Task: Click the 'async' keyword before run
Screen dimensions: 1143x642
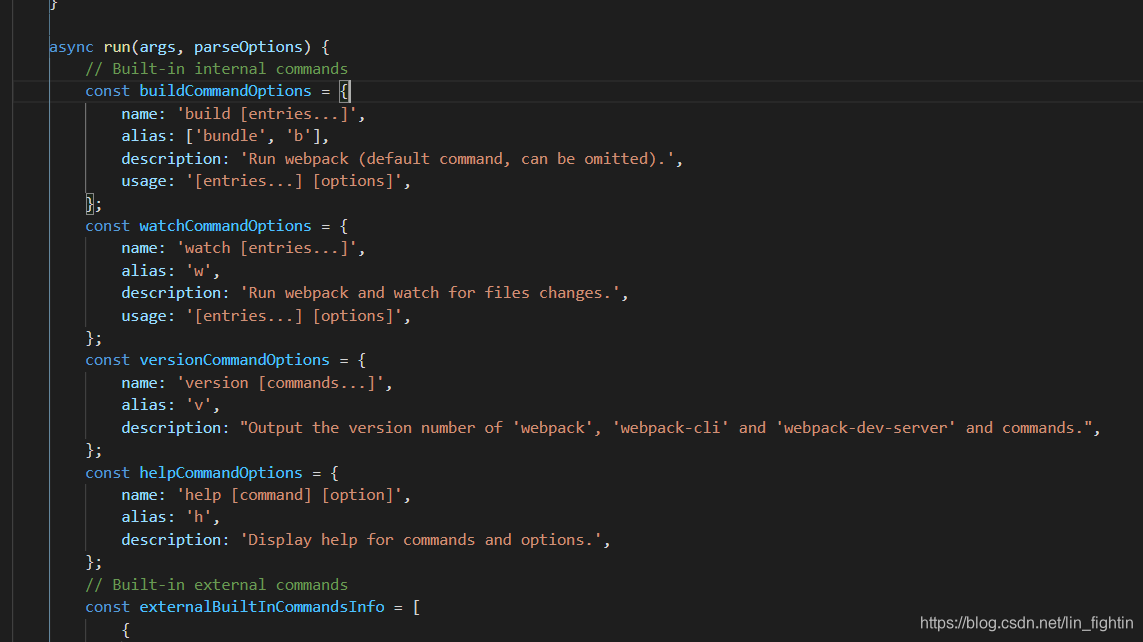Action: click(x=71, y=47)
